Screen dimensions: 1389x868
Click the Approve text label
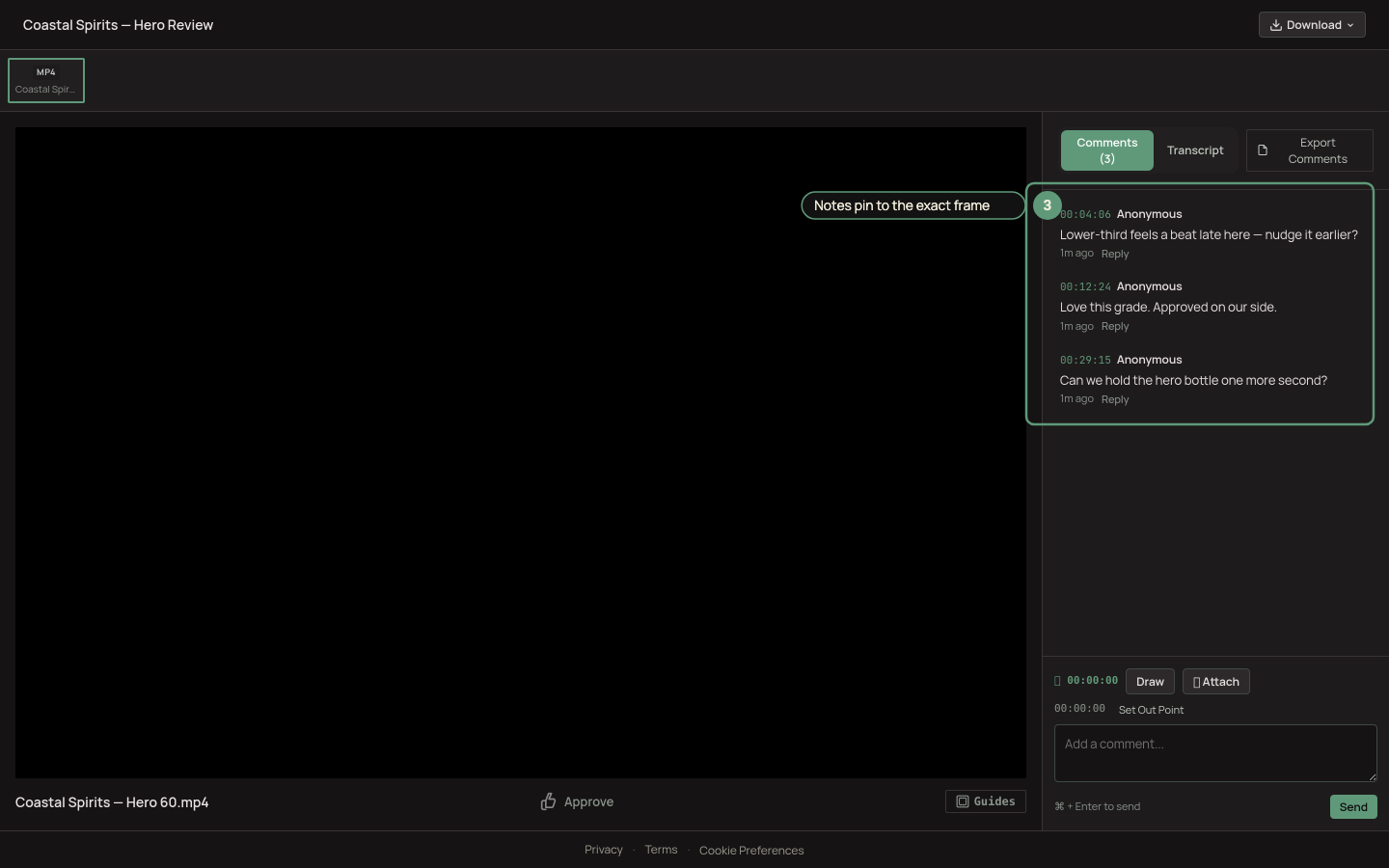pyautogui.click(x=588, y=801)
